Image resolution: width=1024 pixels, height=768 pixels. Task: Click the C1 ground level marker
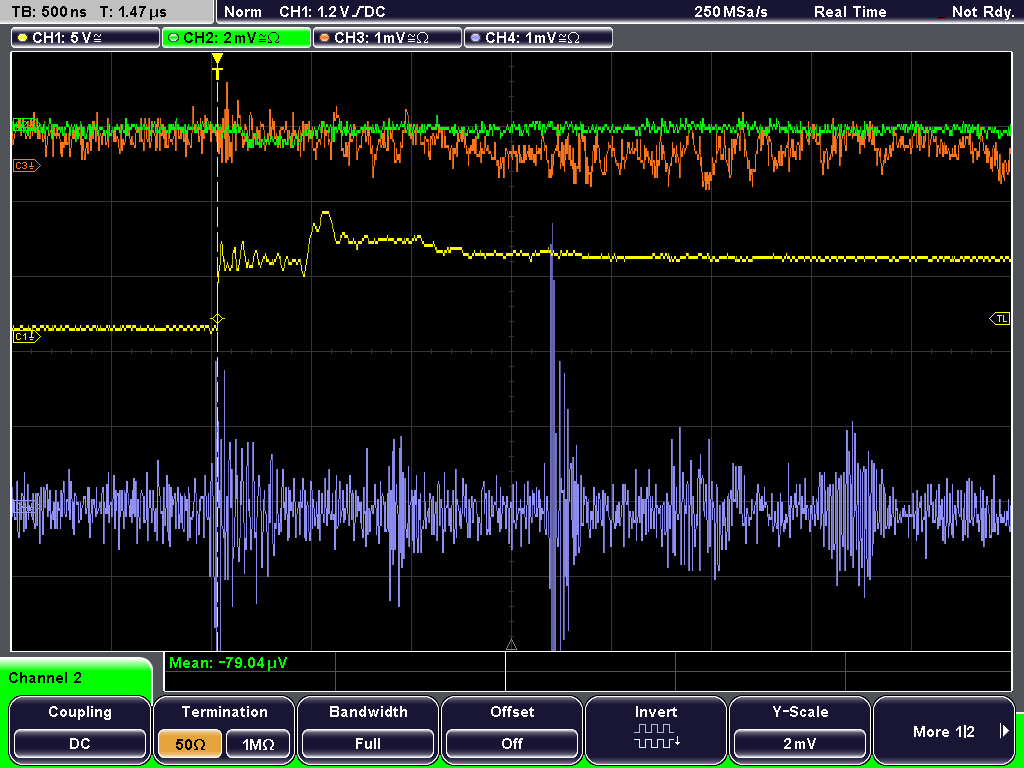tap(26, 336)
